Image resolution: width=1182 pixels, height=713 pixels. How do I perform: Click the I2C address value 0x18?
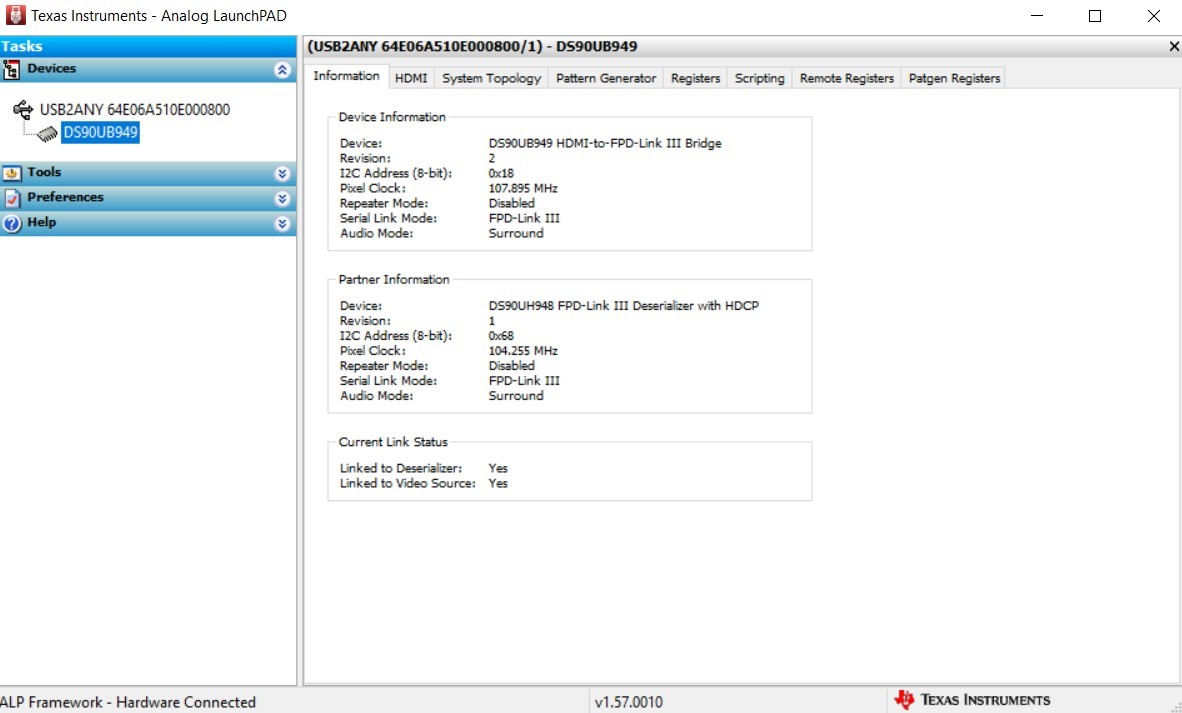click(501, 173)
